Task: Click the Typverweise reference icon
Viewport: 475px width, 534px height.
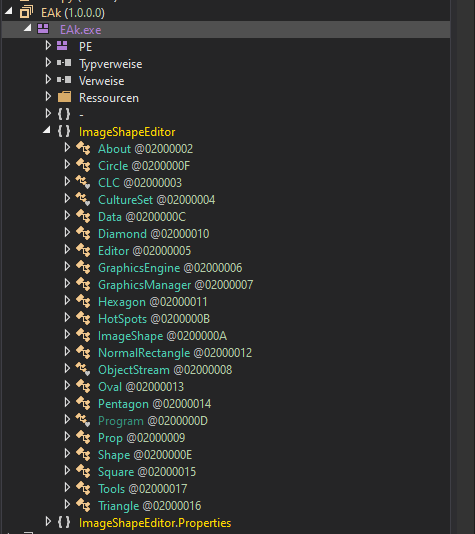Action: (x=64, y=63)
